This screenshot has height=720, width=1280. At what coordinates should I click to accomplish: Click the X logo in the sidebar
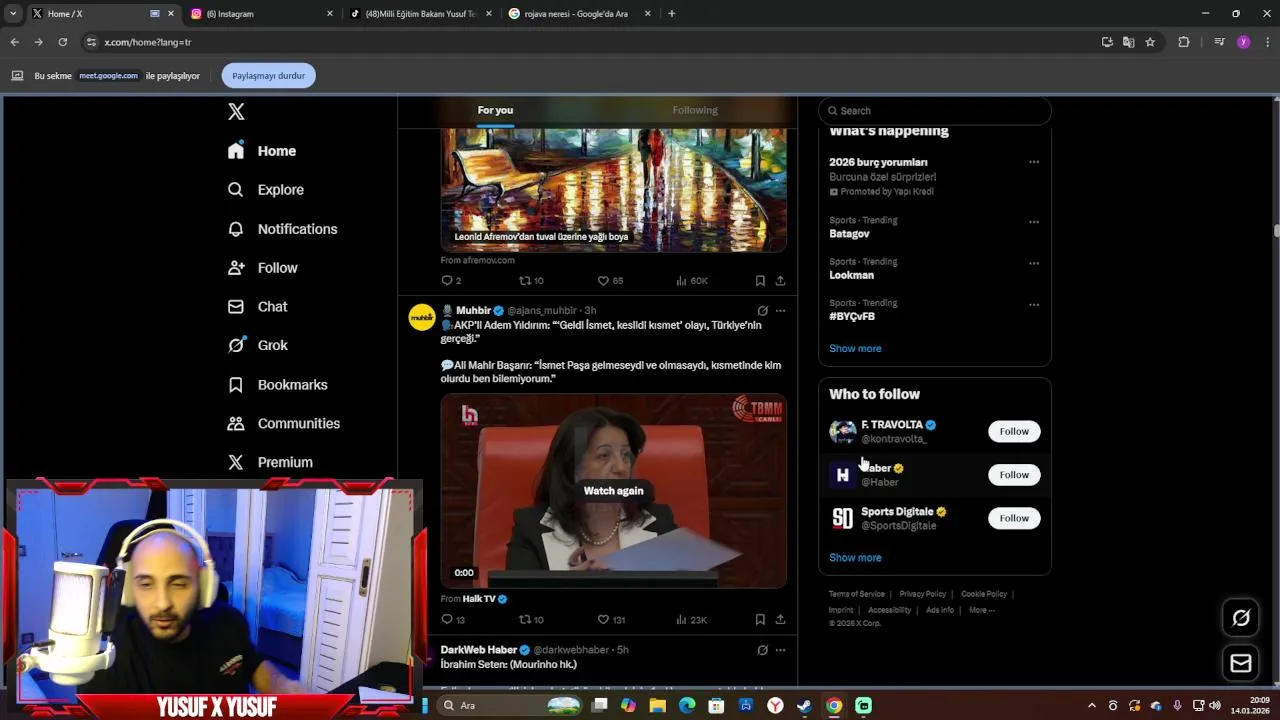click(x=236, y=112)
